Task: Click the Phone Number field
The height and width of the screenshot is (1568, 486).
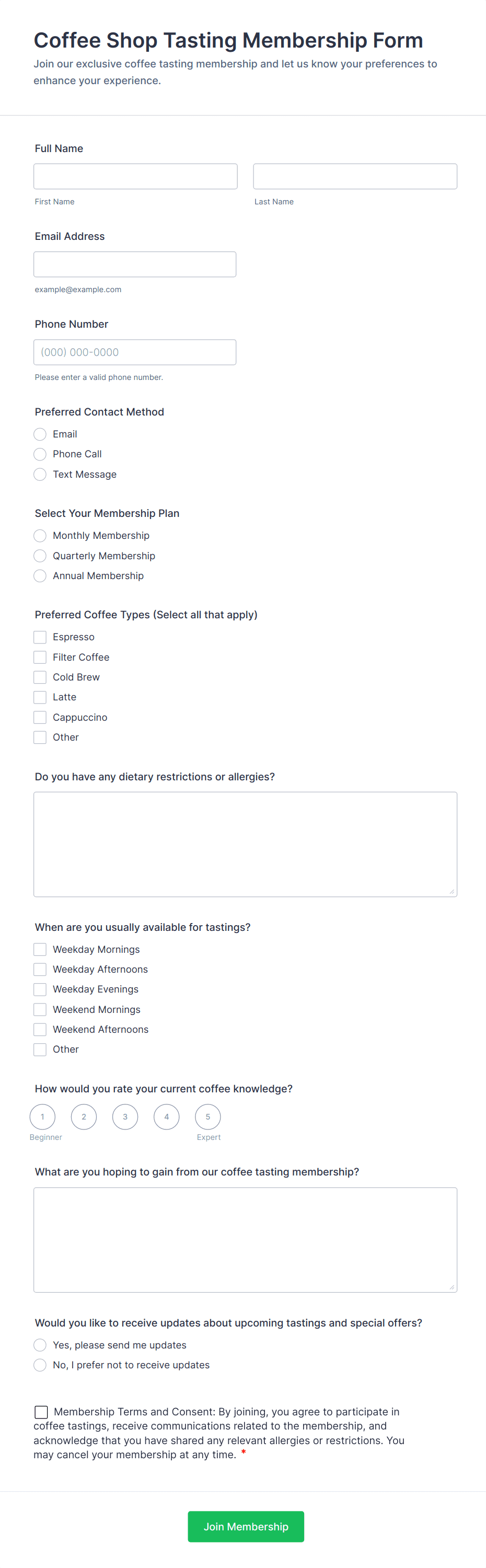Action: pos(134,352)
